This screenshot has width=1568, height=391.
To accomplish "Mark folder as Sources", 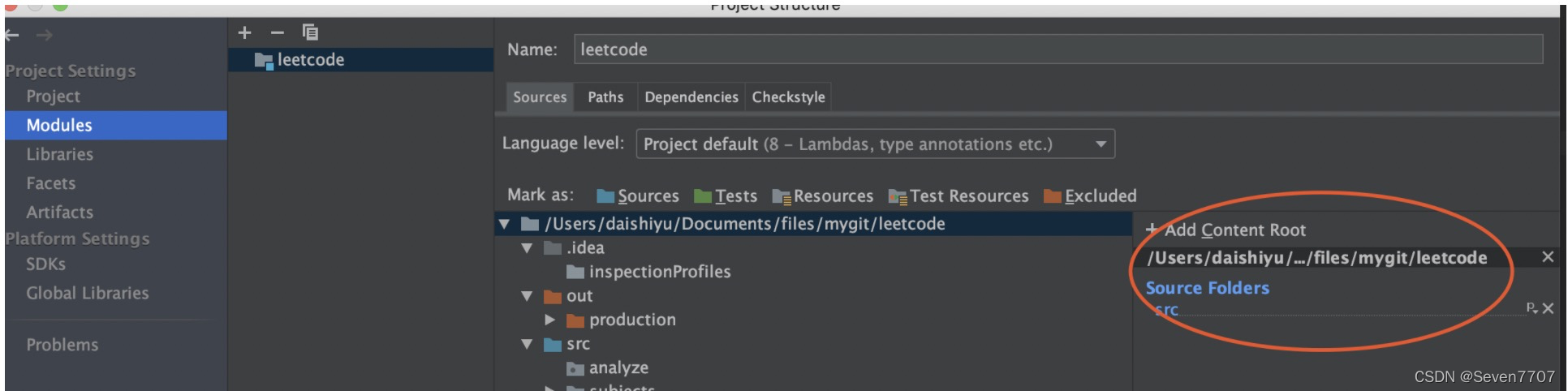I will (x=638, y=196).
